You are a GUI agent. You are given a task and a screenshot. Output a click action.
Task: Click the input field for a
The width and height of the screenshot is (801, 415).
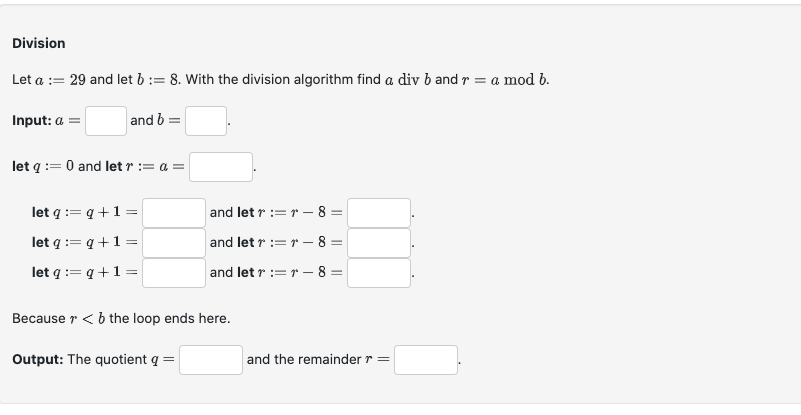105,121
